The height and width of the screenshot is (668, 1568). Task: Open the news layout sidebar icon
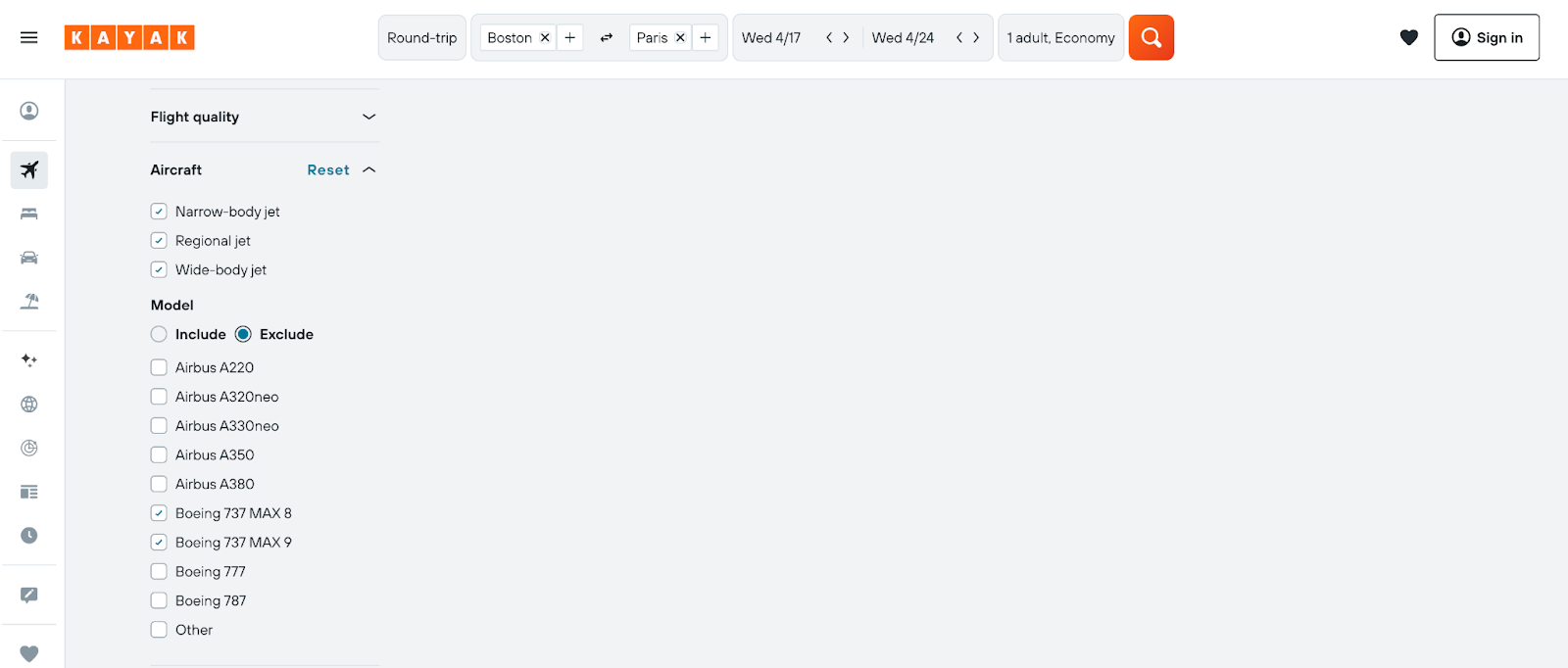point(29,492)
